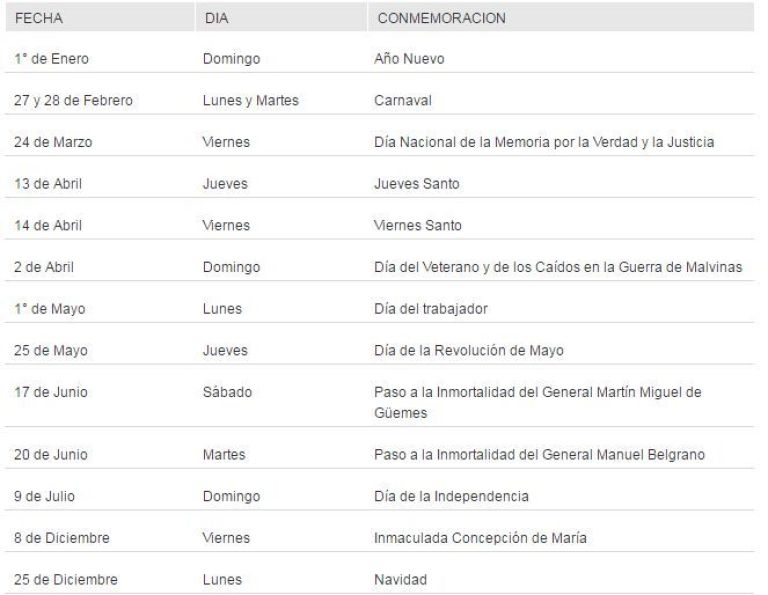The image size is (768, 595).
Task: Click Lunes y Martes day cell
Action: click(250, 100)
